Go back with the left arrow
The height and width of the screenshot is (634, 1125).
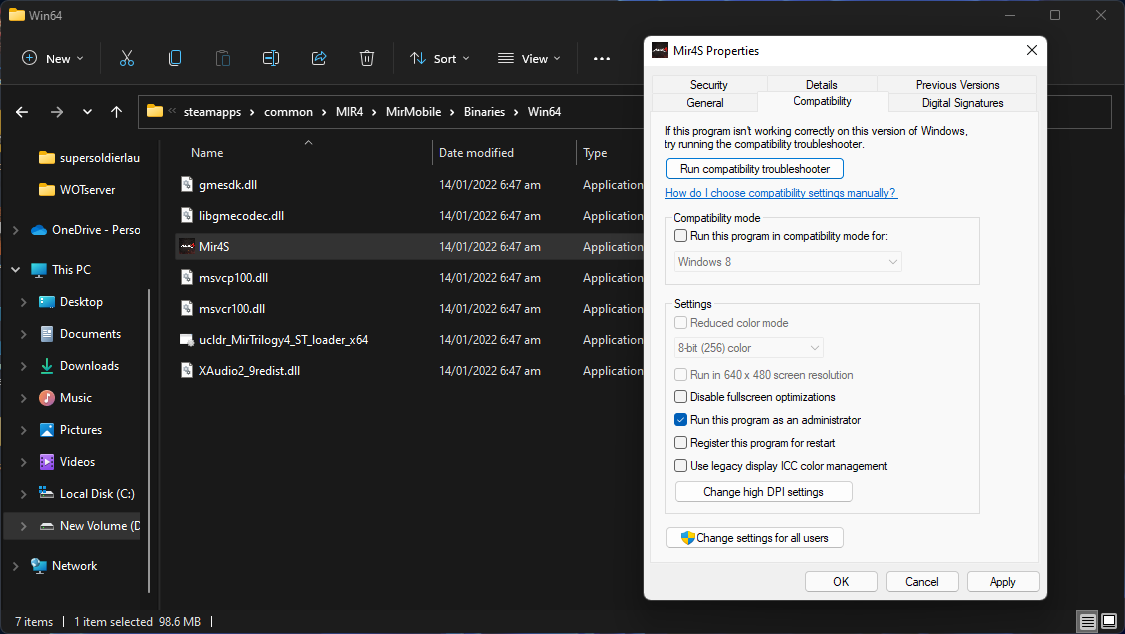(x=22, y=112)
